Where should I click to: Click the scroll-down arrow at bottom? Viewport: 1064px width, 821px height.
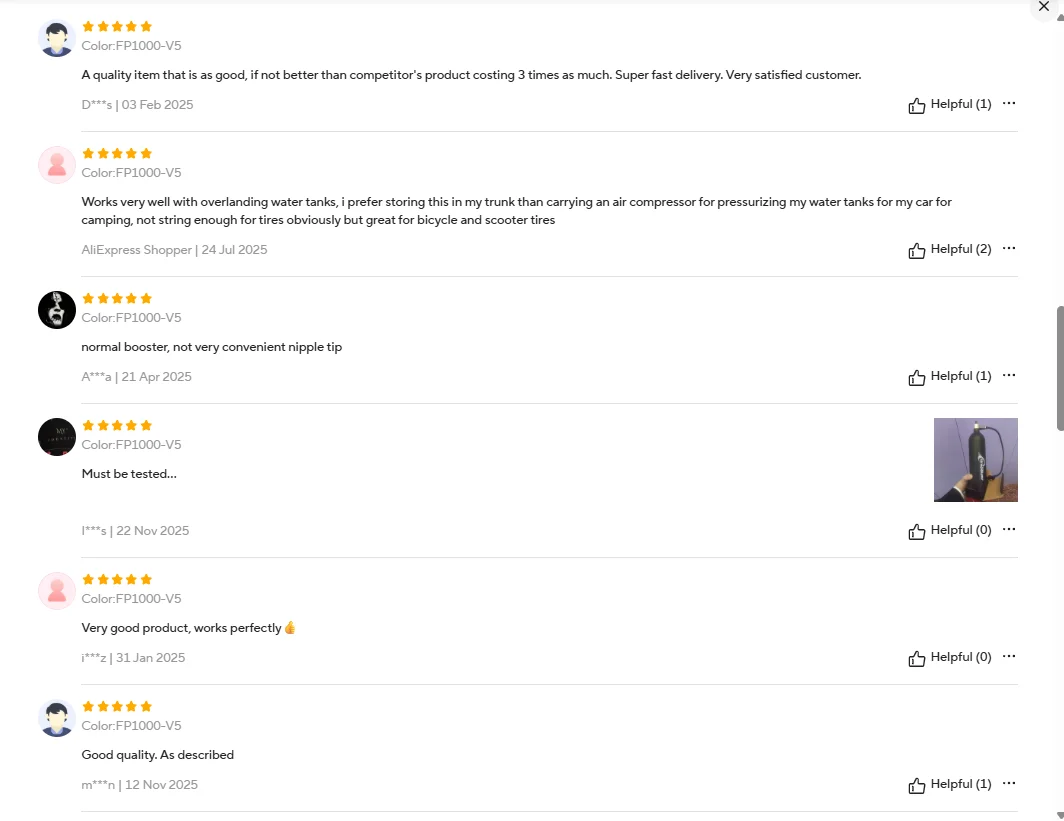pos(1060,816)
